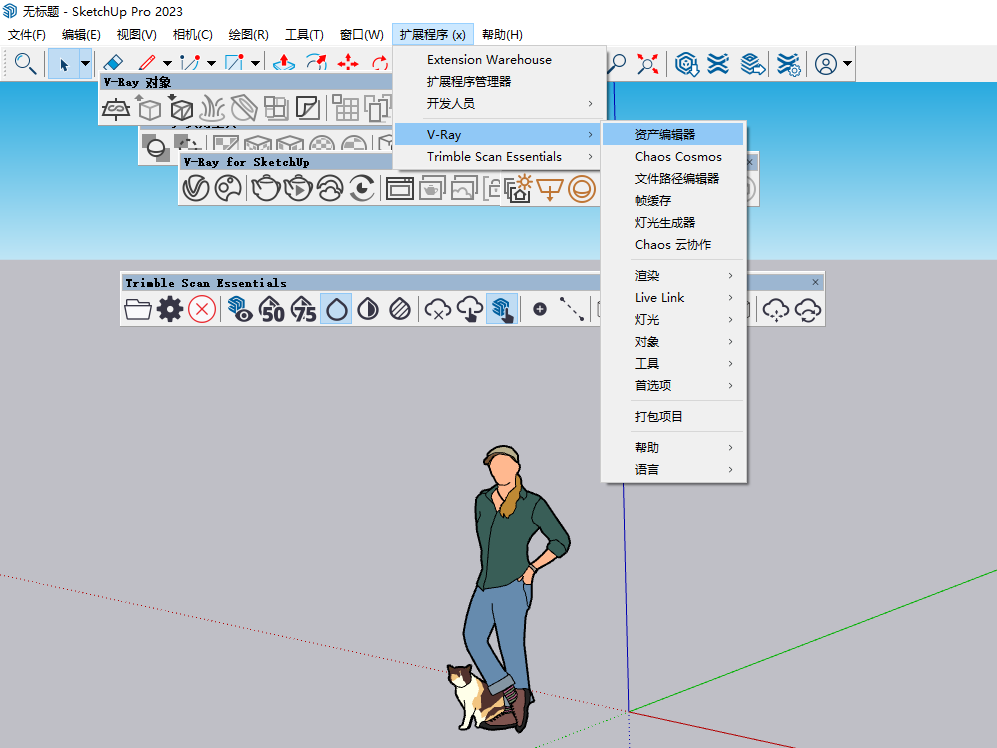This screenshot has height=748, width=997.
Task: Expand the Line tool dropdown arrow
Action: (x=167, y=64)
